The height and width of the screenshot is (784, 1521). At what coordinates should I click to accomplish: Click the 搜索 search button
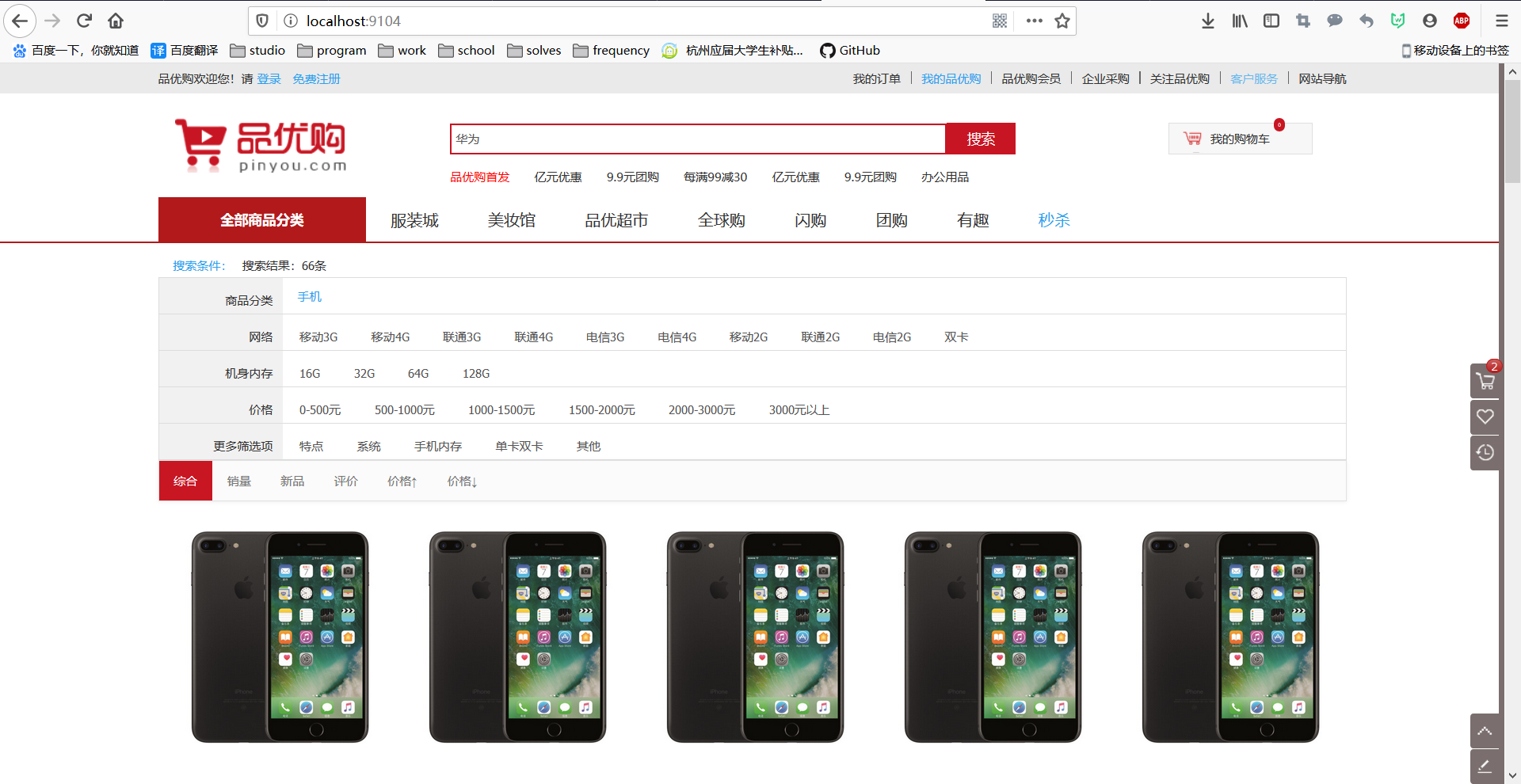click(x=981, y=139)
